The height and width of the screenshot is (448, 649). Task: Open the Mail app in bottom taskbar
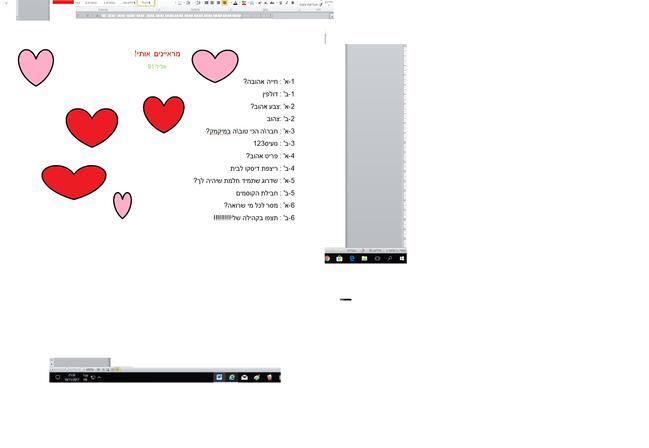pos(244,377)
